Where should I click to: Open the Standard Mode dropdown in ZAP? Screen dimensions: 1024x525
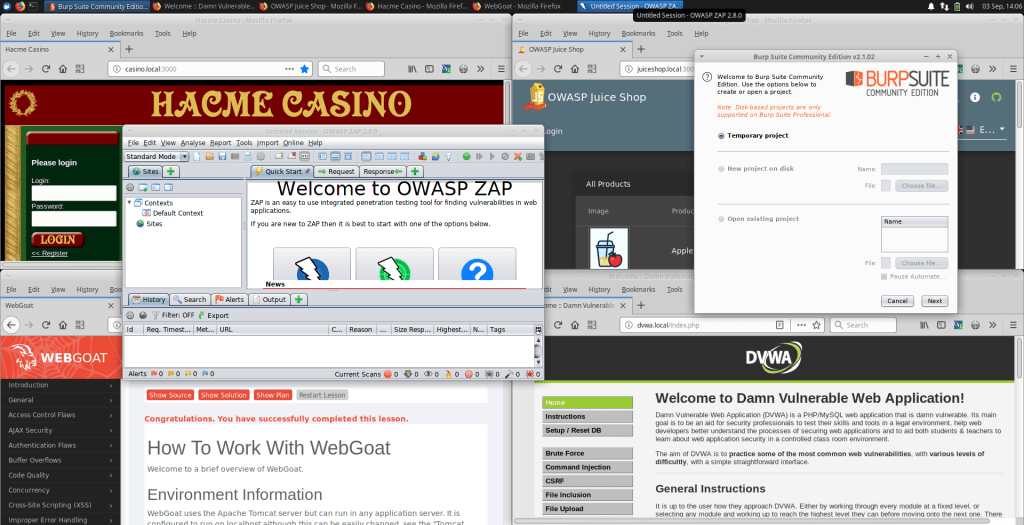click(x=156, y=156)
